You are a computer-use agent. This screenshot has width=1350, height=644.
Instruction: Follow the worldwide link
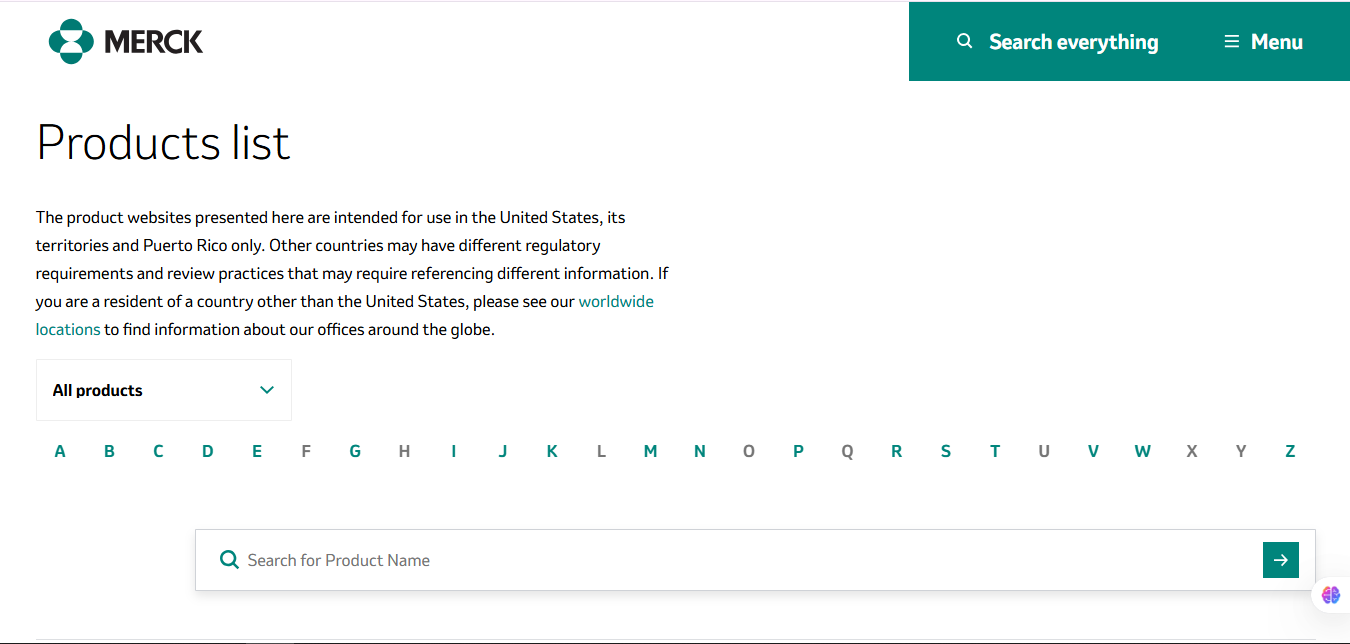(616, 301)
